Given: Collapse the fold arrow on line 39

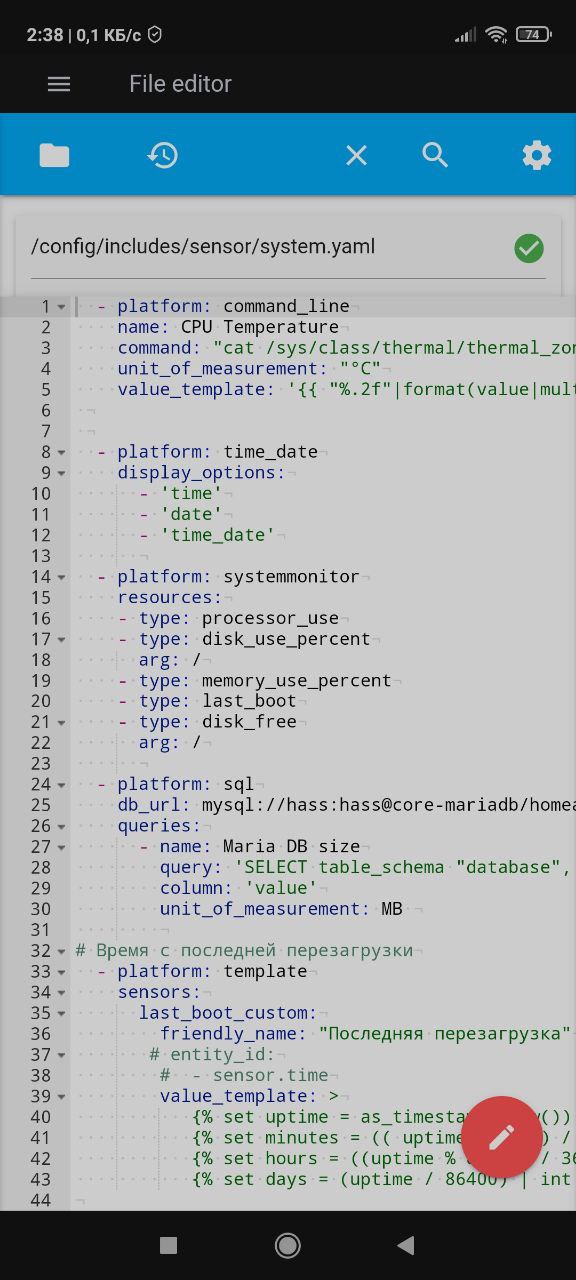Looking at the screenshot, I should tap(61, 1097).
